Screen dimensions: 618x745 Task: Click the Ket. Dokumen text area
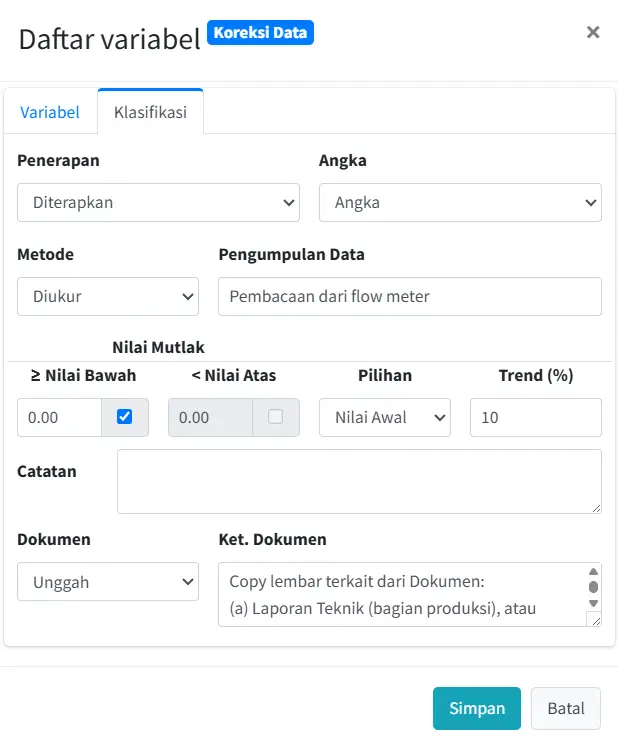tap(400, 593)
